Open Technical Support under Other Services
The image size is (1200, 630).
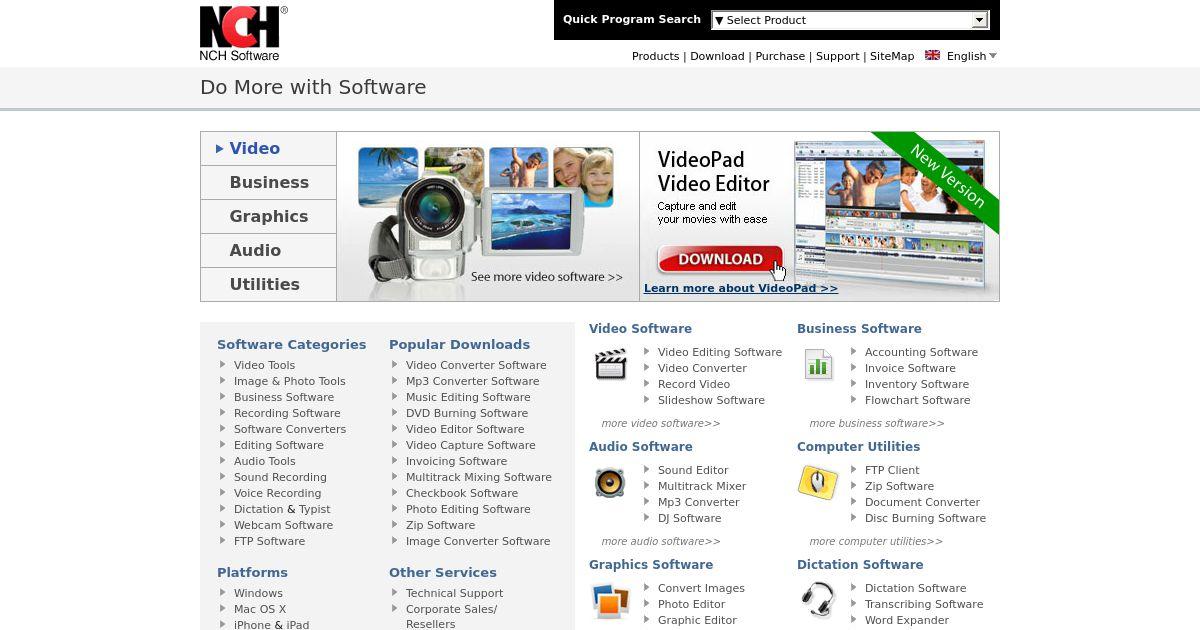(454, 593)
